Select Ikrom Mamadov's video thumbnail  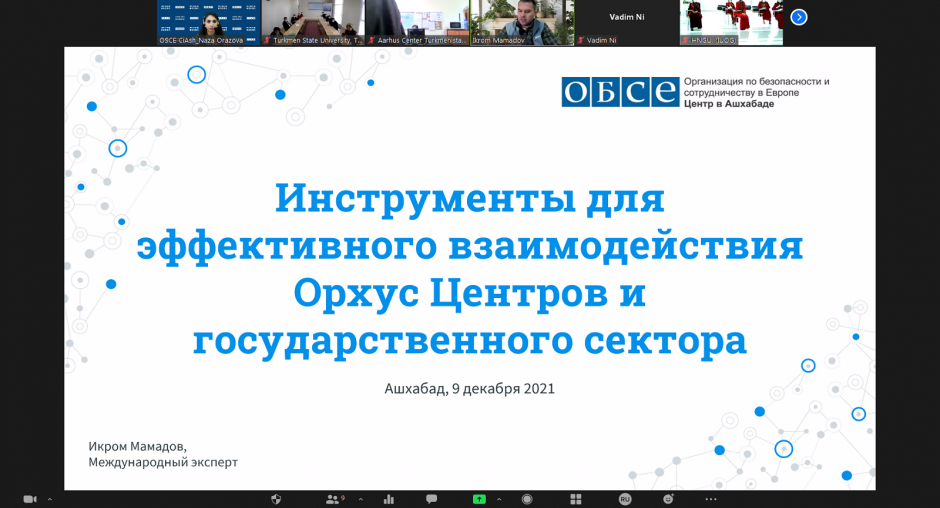click(522, 22)
